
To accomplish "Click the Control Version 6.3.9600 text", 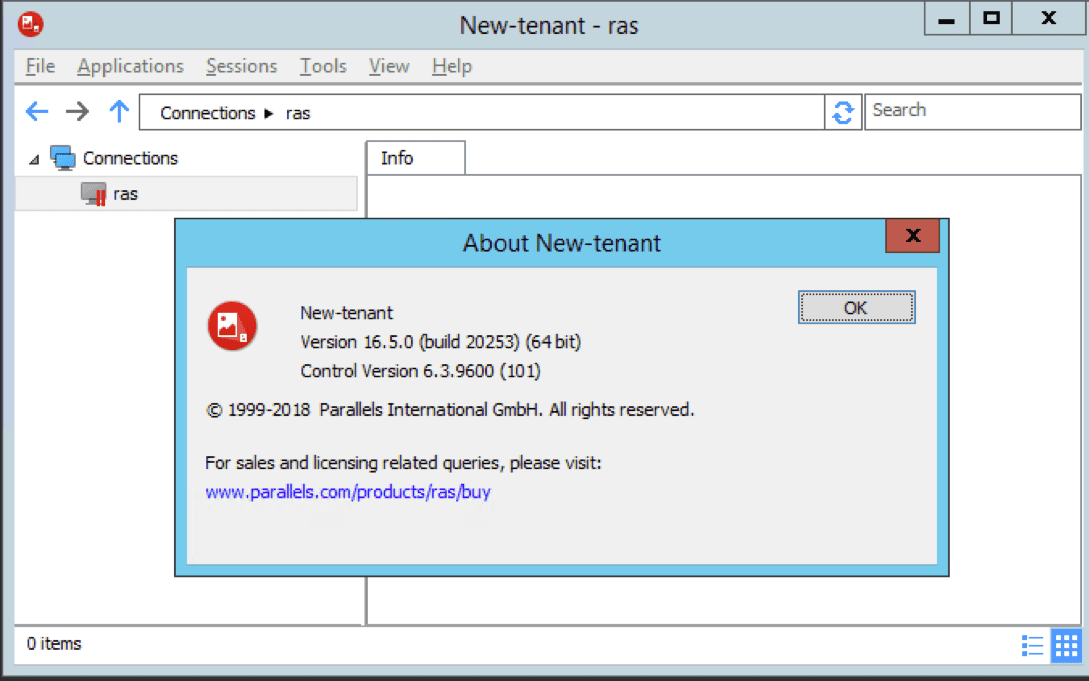I will coord(421,371).
